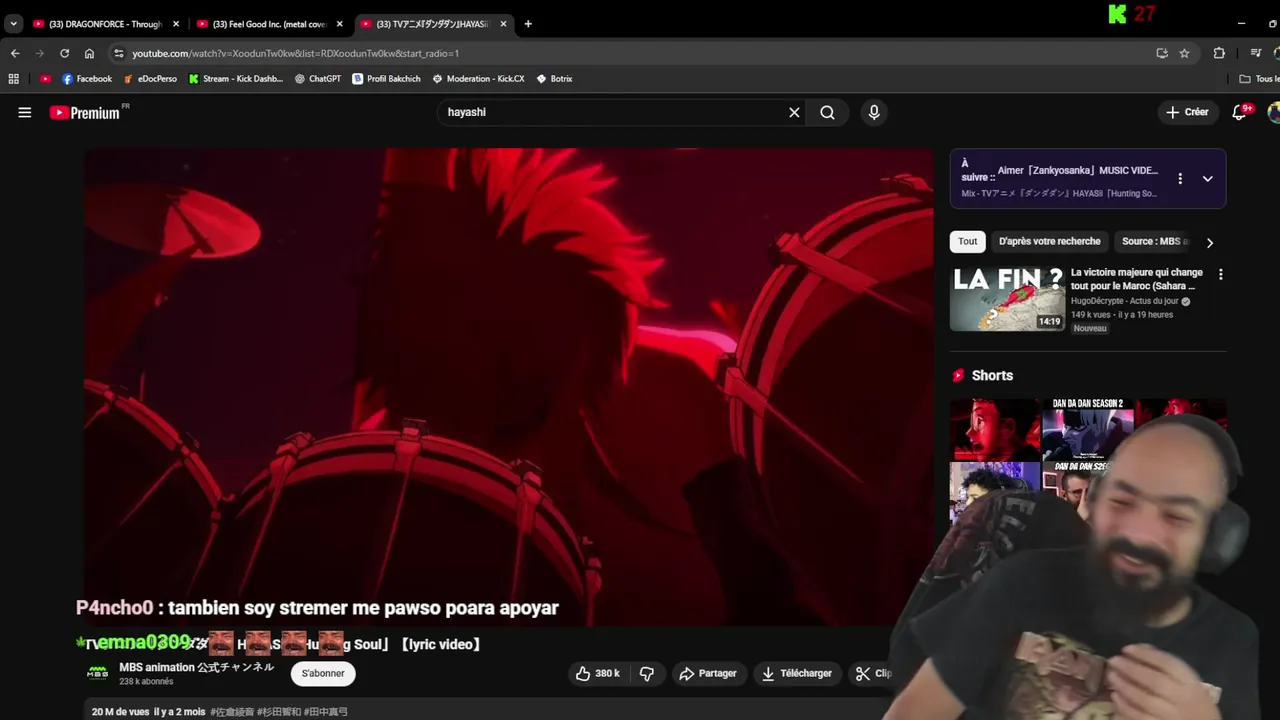This screenshot has height=720, width=1280.
Task: Create a clip with the scissors Clip button
Action: (x=873, y=673)
